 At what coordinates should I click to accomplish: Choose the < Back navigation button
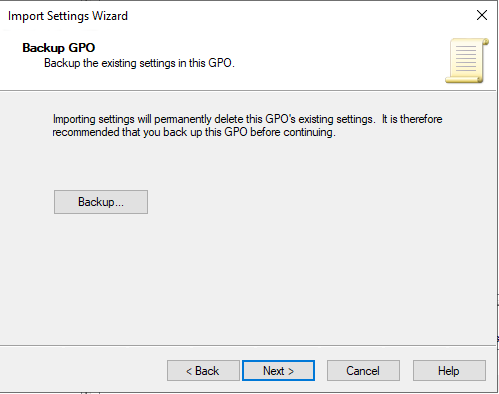point(203,370)
